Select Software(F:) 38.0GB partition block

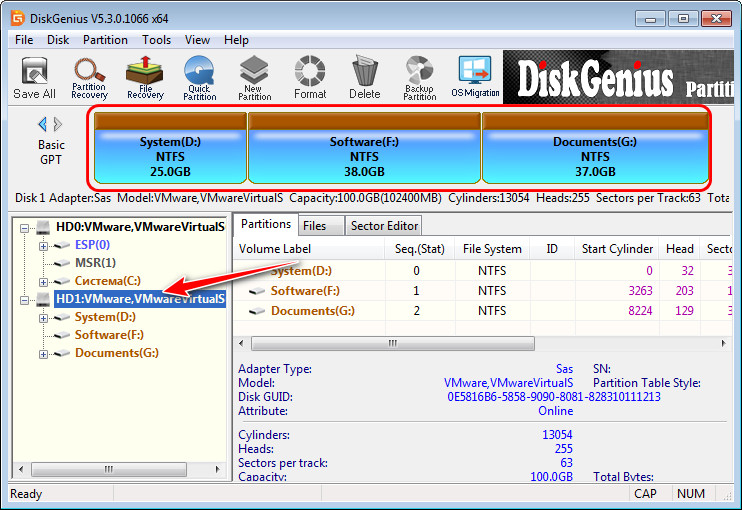coord(364,148)
